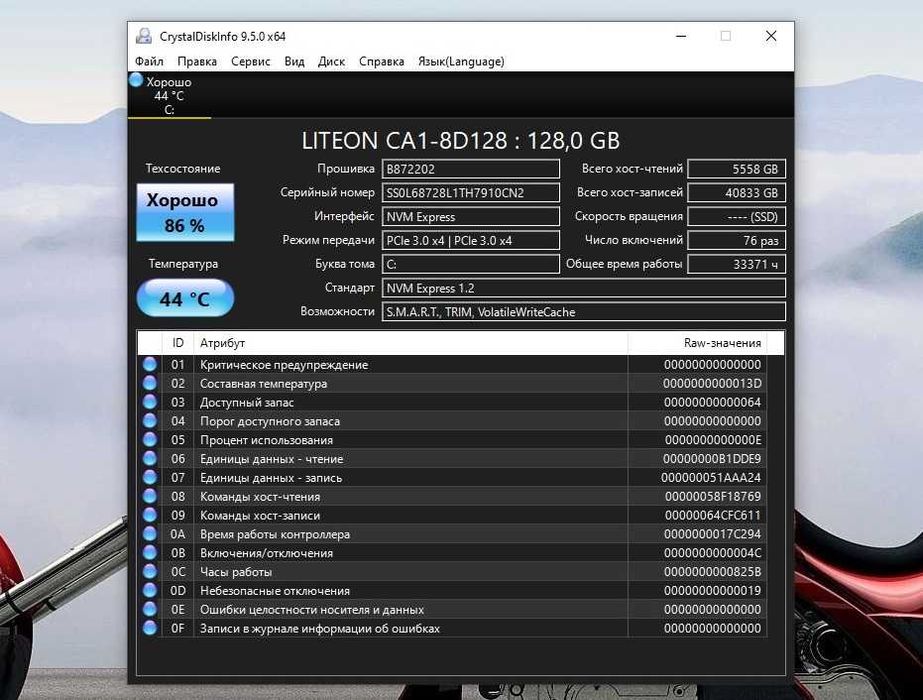This screenshot has height=700, width=923.
Task: Click the features field S.M.A.R.T., TRIM
Action: point(583,312)
